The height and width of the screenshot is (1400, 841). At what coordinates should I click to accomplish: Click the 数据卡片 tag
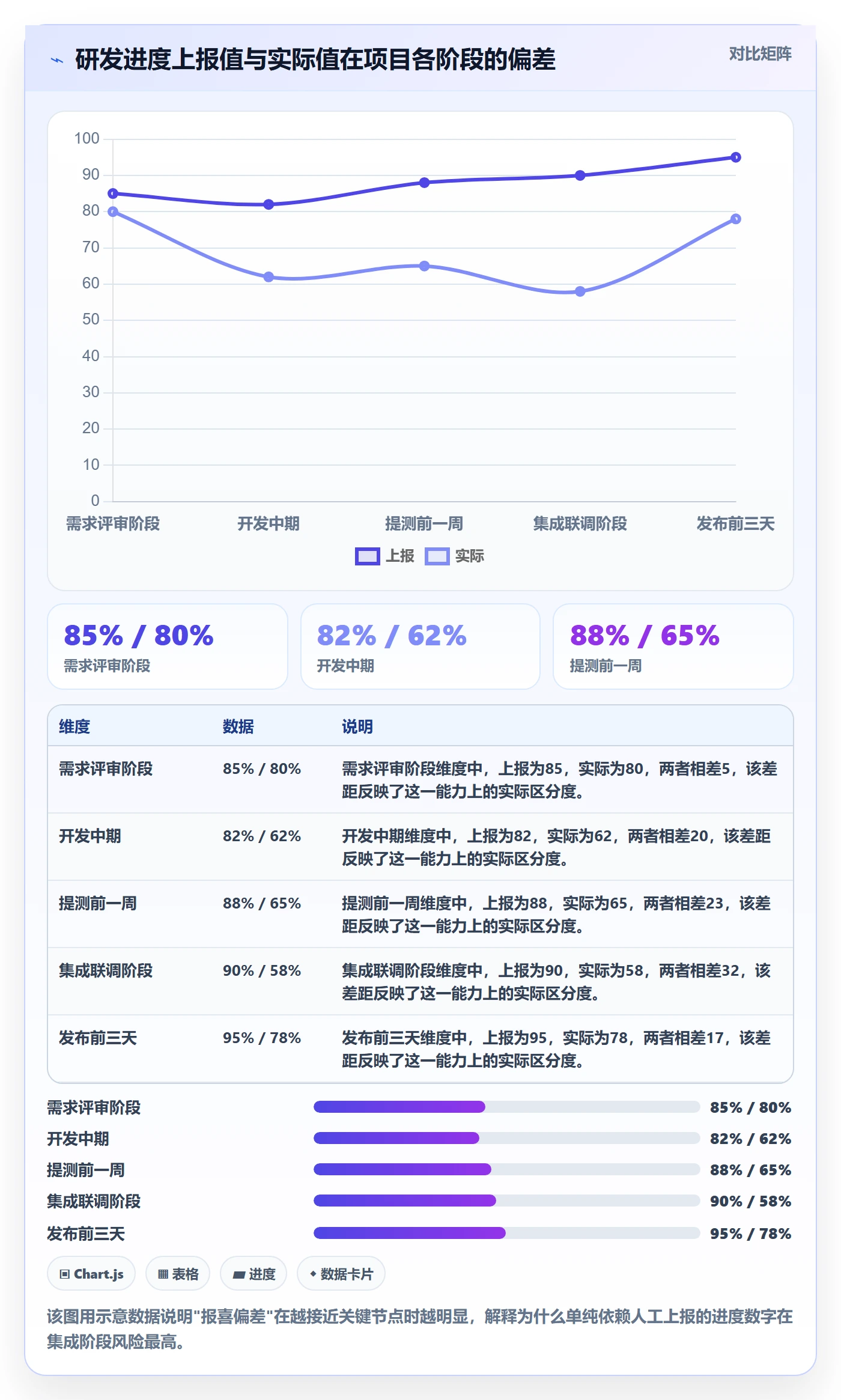[x=341, y=1273]
